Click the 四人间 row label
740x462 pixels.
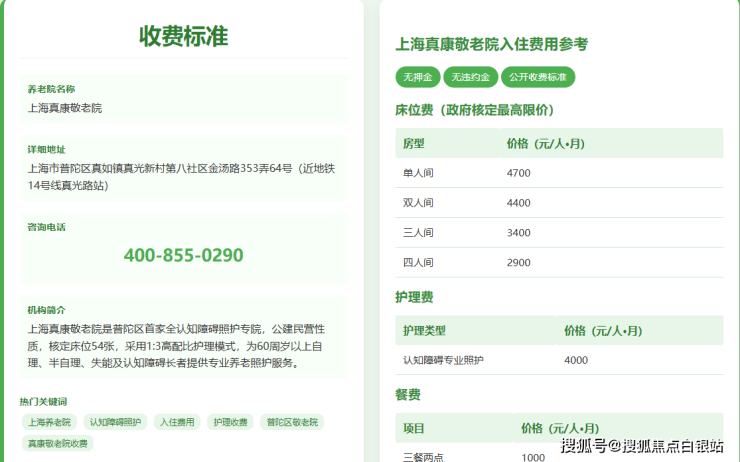tap(418, 262)
